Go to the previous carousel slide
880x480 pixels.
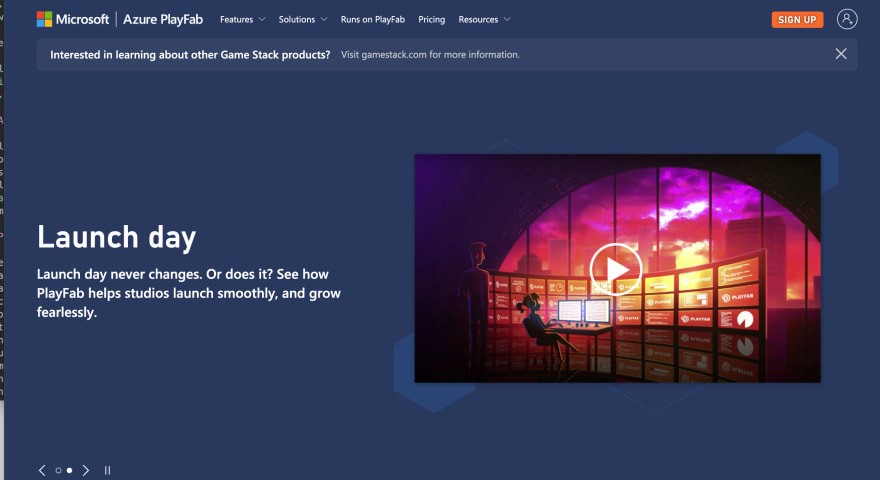click(42, 470)
